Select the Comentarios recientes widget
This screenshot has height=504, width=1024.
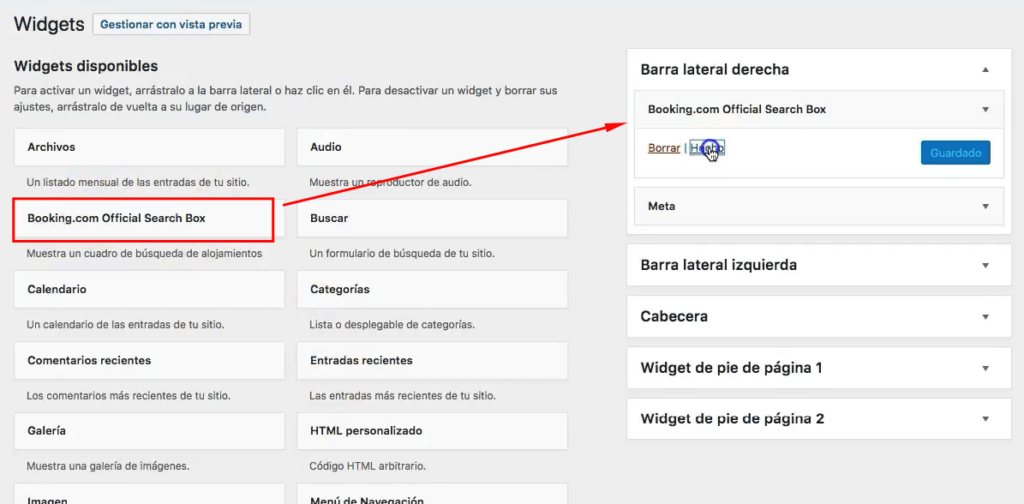(150, 360)
